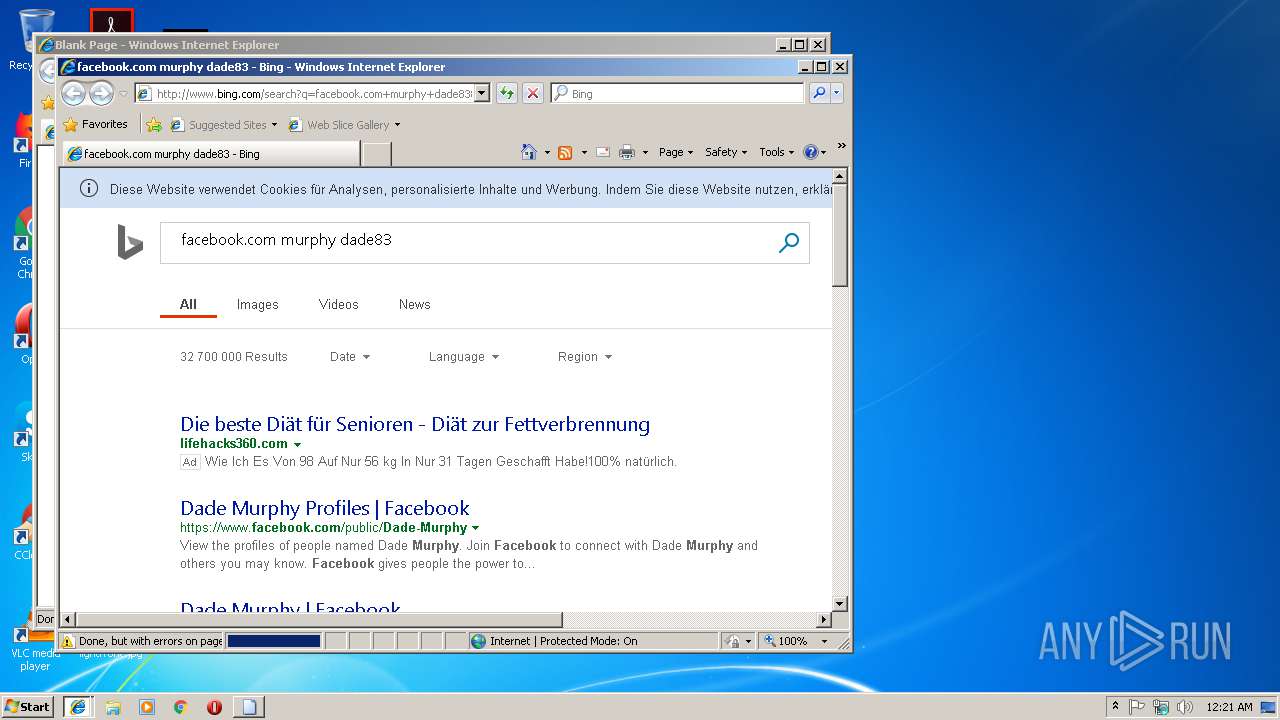The image size is (1280, 720).
Task: Open the Dade Murphy Profiles | Facebook result
Action: [x=325, y=508]
